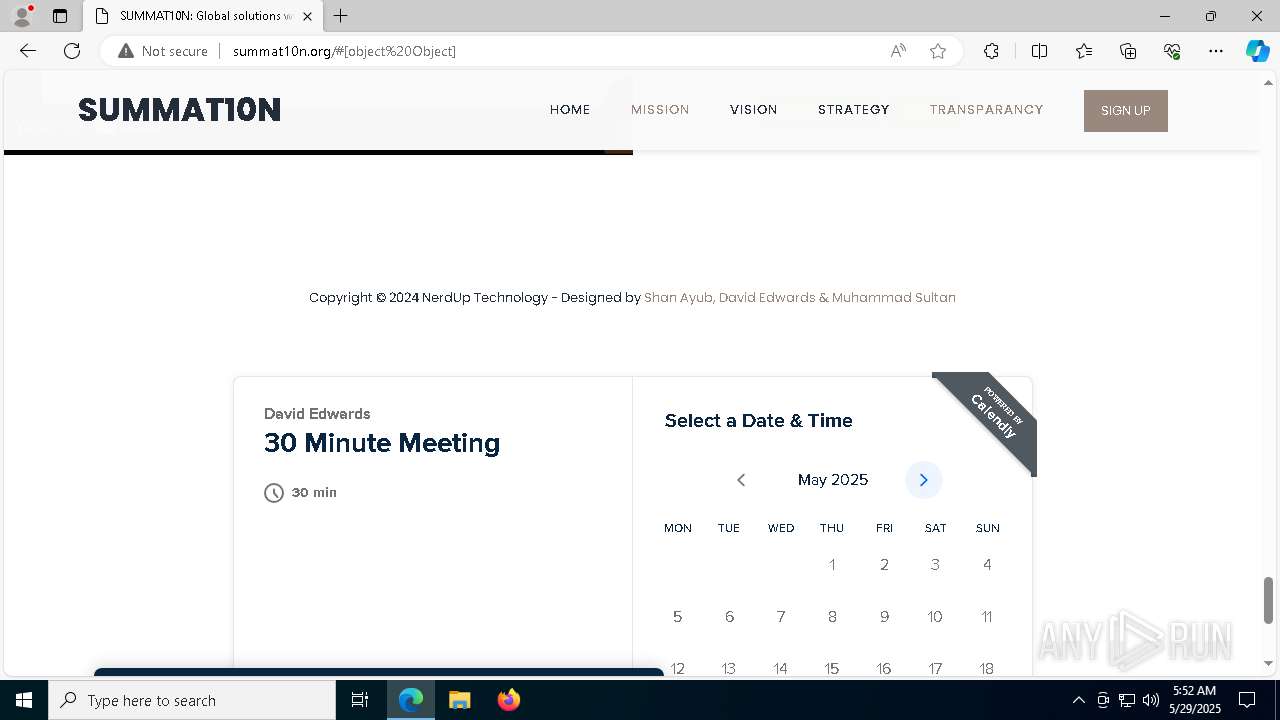Open a new tab with plus button

coord(341,16)
